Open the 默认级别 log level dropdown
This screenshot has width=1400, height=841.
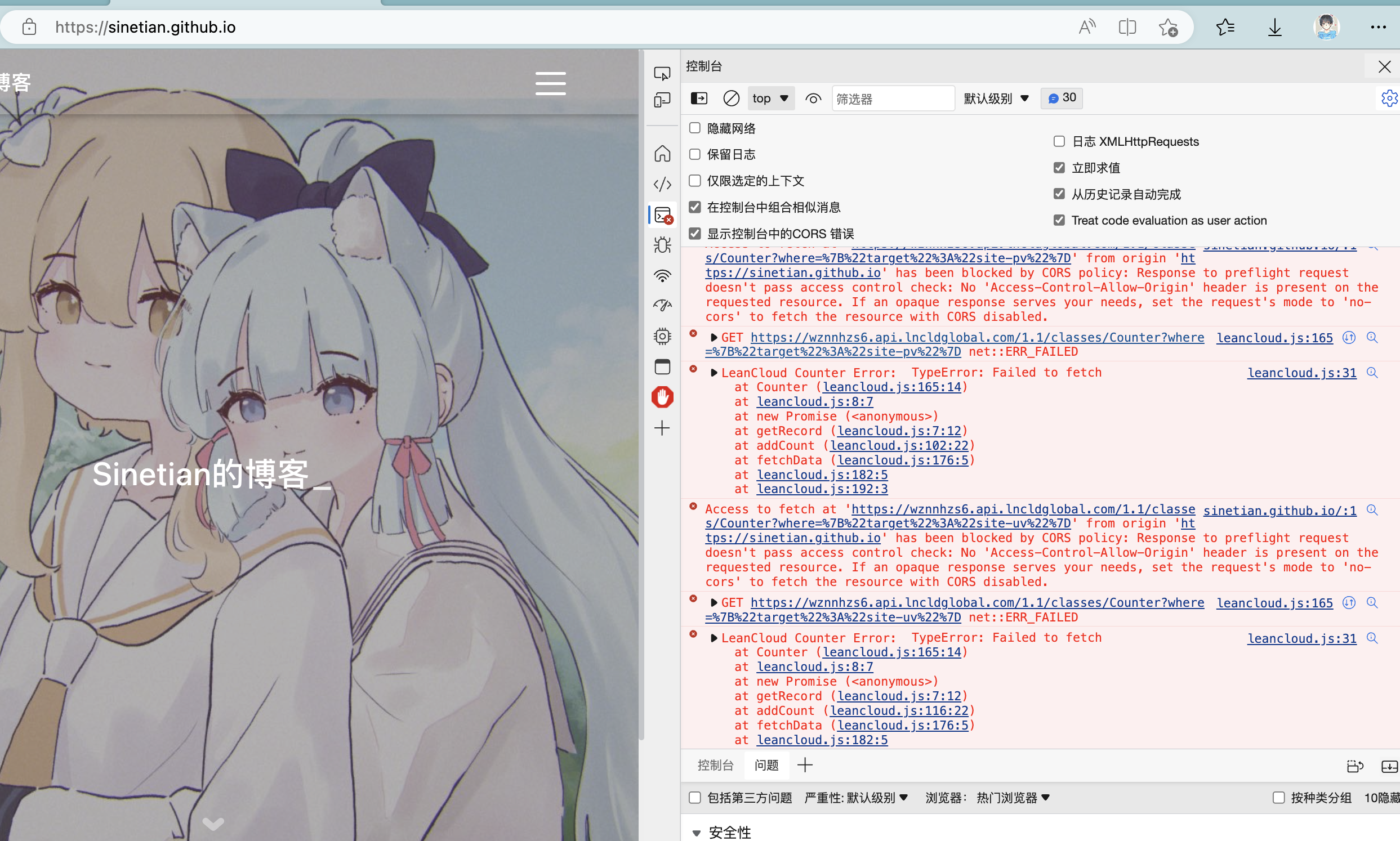click(x=996, y=99)
